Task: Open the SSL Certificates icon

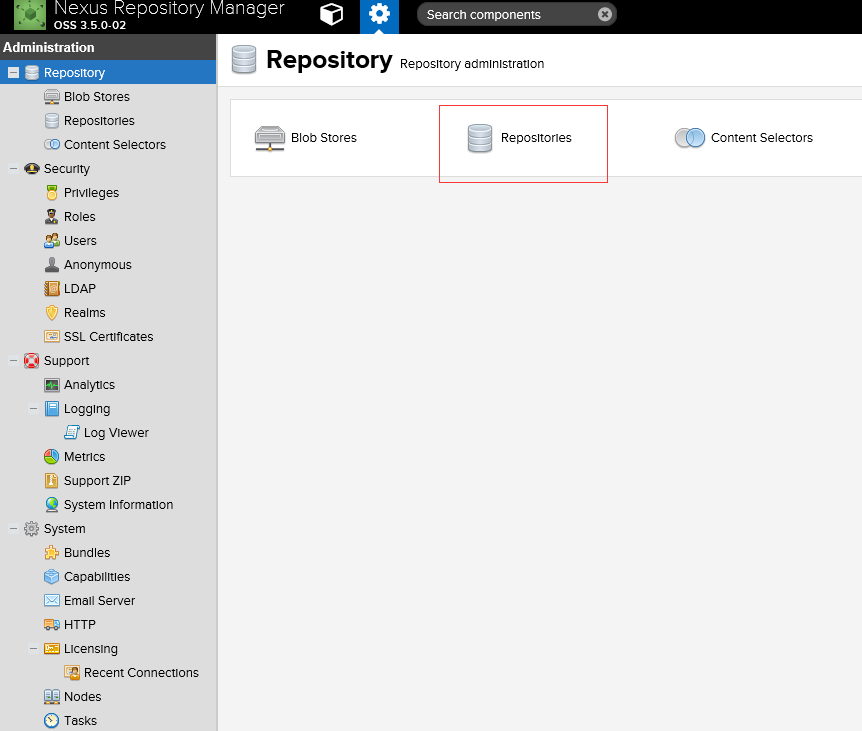Action: (x=52, y=336)
